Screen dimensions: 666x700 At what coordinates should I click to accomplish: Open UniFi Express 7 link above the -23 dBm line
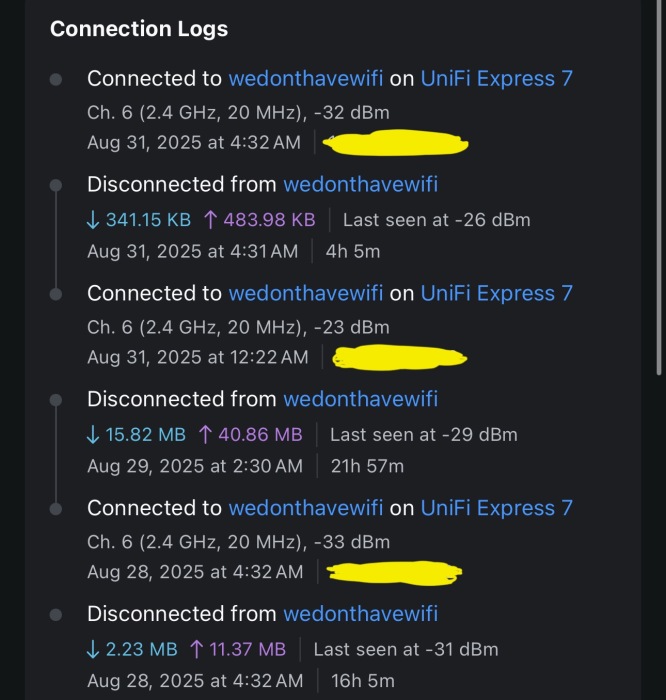click(x=496, y=293)
